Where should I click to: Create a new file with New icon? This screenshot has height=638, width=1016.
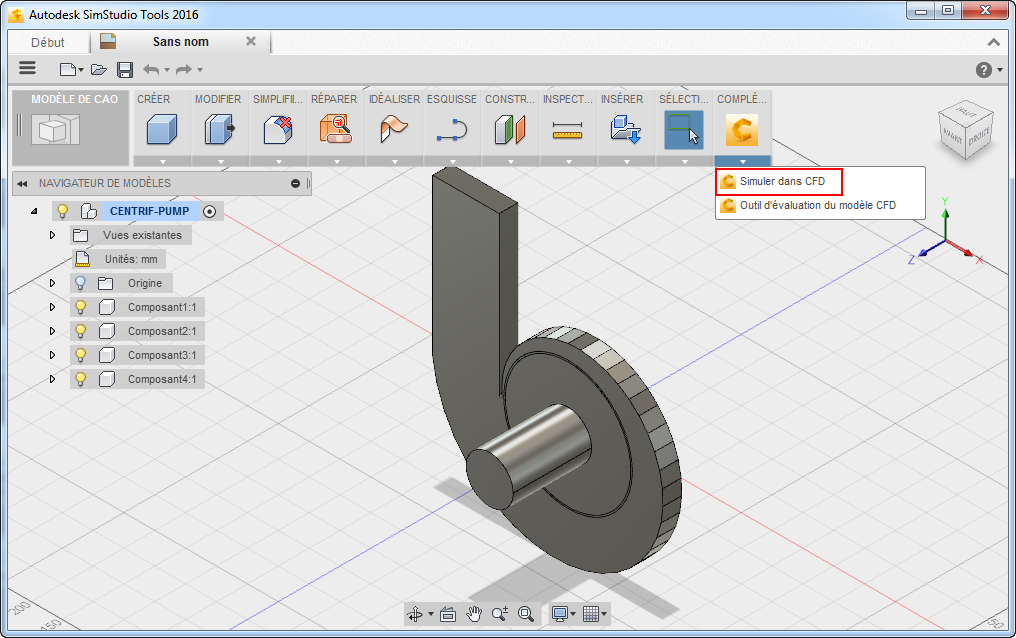(68, 69)
